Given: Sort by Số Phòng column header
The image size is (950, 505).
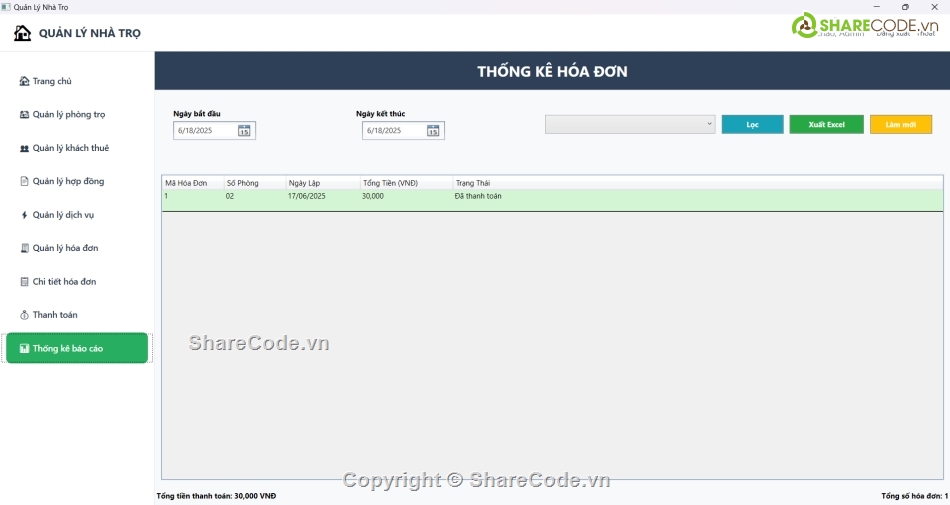Looking at the screenshot, I should [255, 183].
